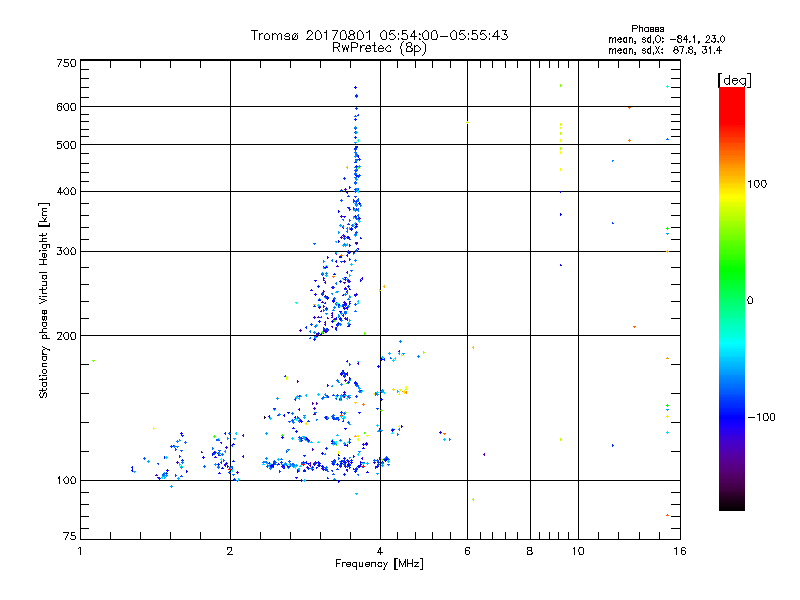This screenshot has height=600, width=800.
Task: Click the x-axis tick label '4'
Action: tap(380, 551)
